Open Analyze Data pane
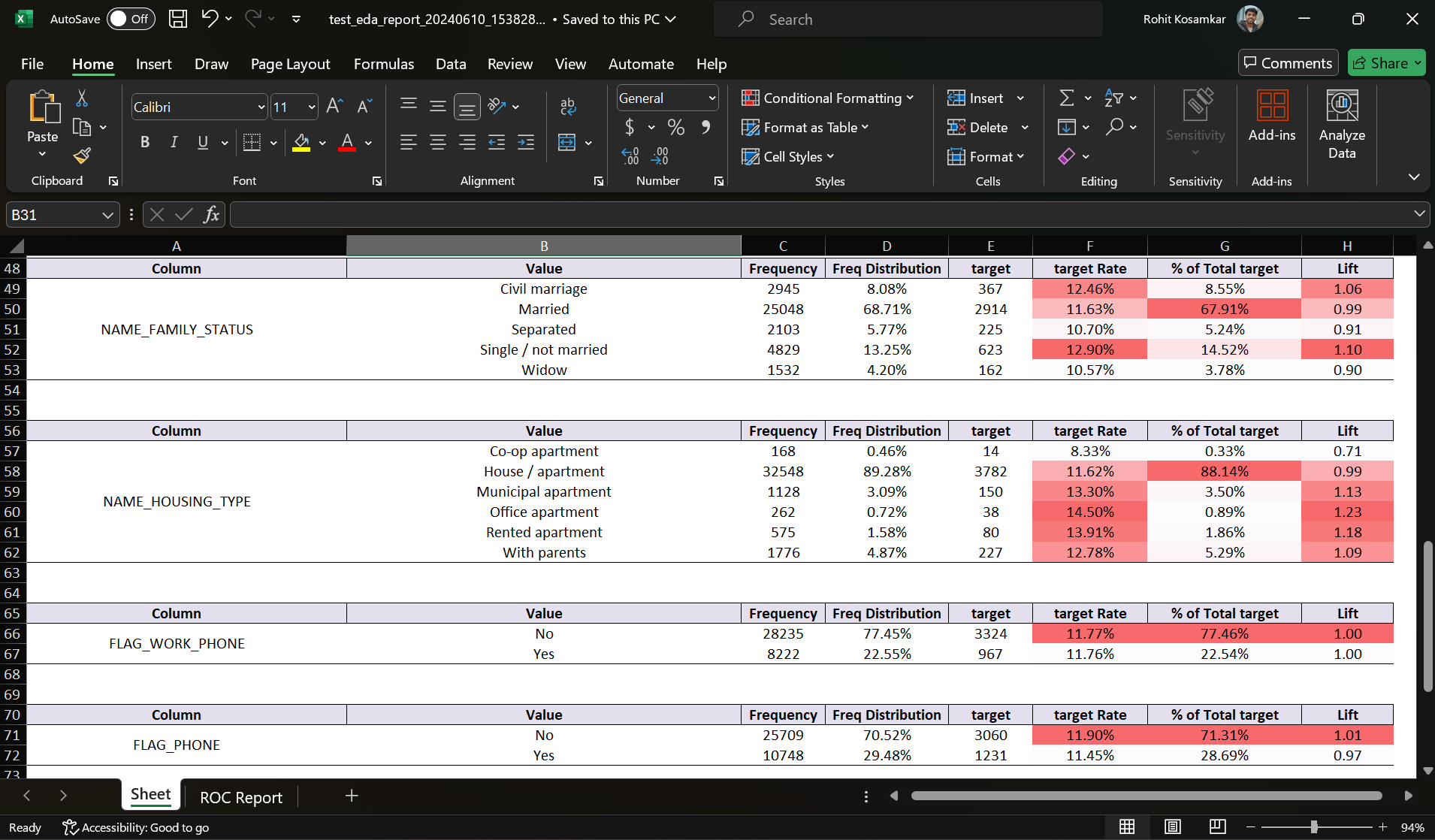Image resolution: width=1435 pixels, height=840 pixels. 1342,124
